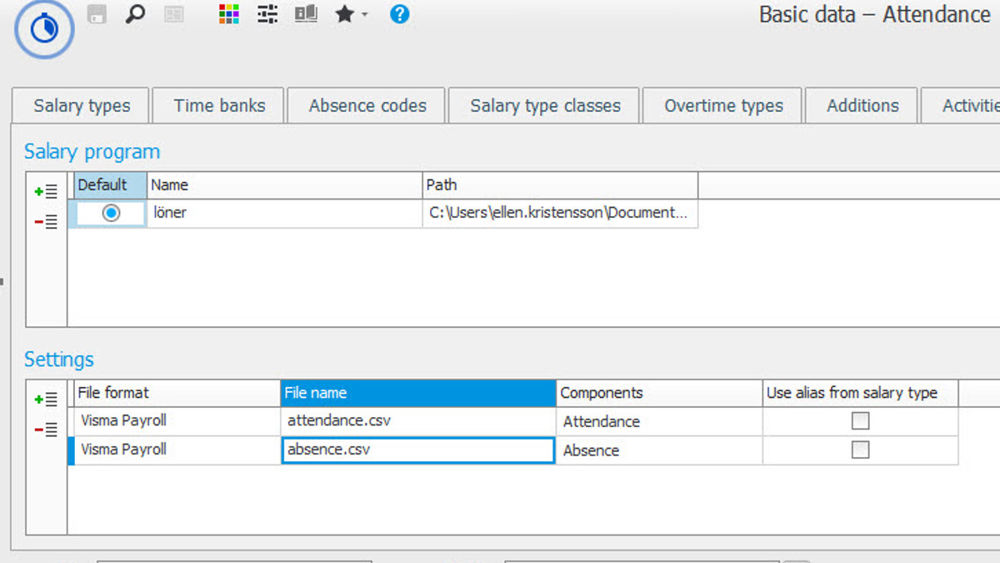
Task: Enable alias checkbox for attendance.csv row
Action: coord(860,421)
